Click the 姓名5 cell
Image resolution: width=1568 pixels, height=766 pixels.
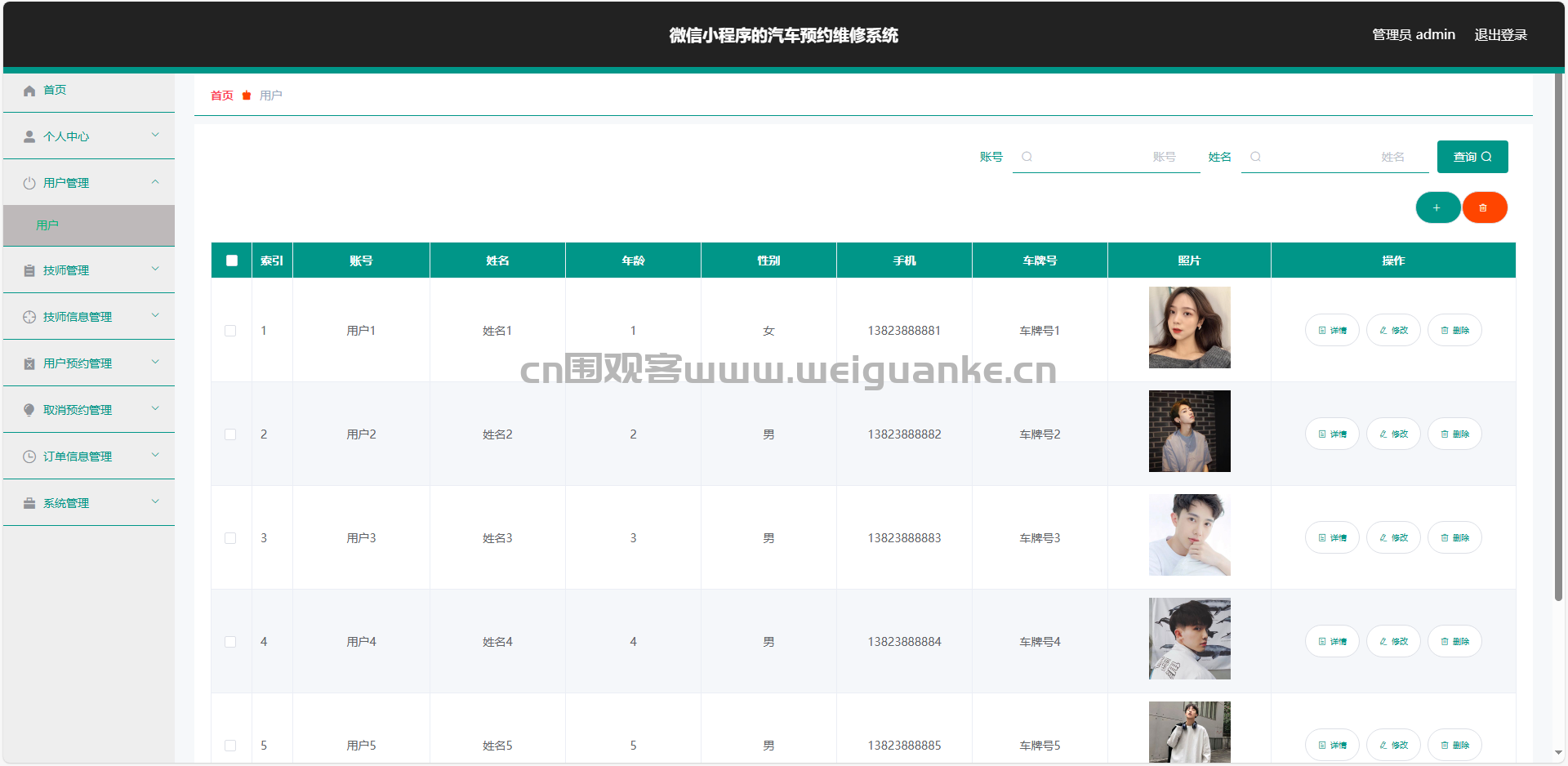click(x=497, y=746)
